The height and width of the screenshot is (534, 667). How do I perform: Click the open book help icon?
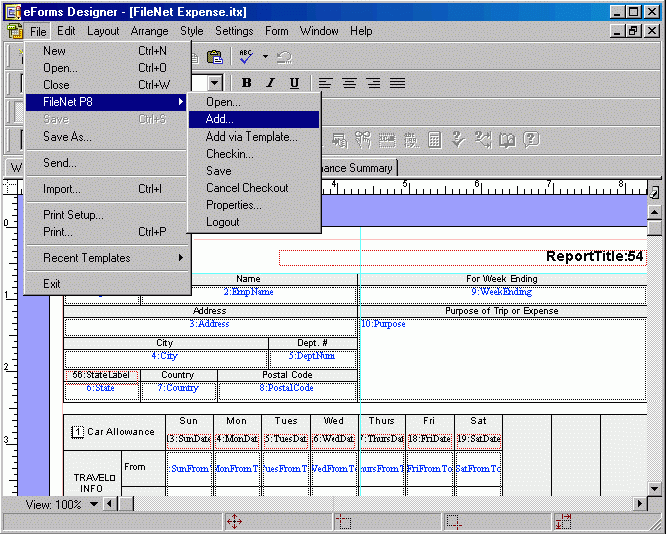(x=507, y=140)
